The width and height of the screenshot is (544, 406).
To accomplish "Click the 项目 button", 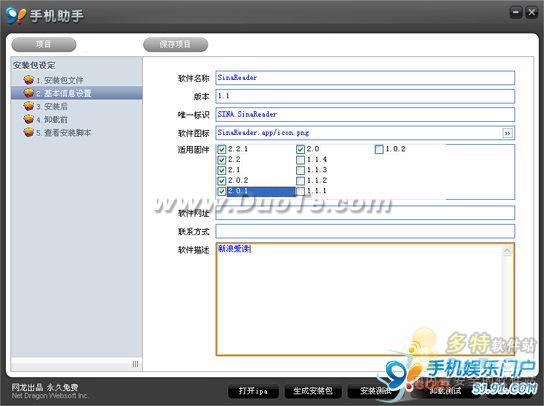I will [44, 44].
